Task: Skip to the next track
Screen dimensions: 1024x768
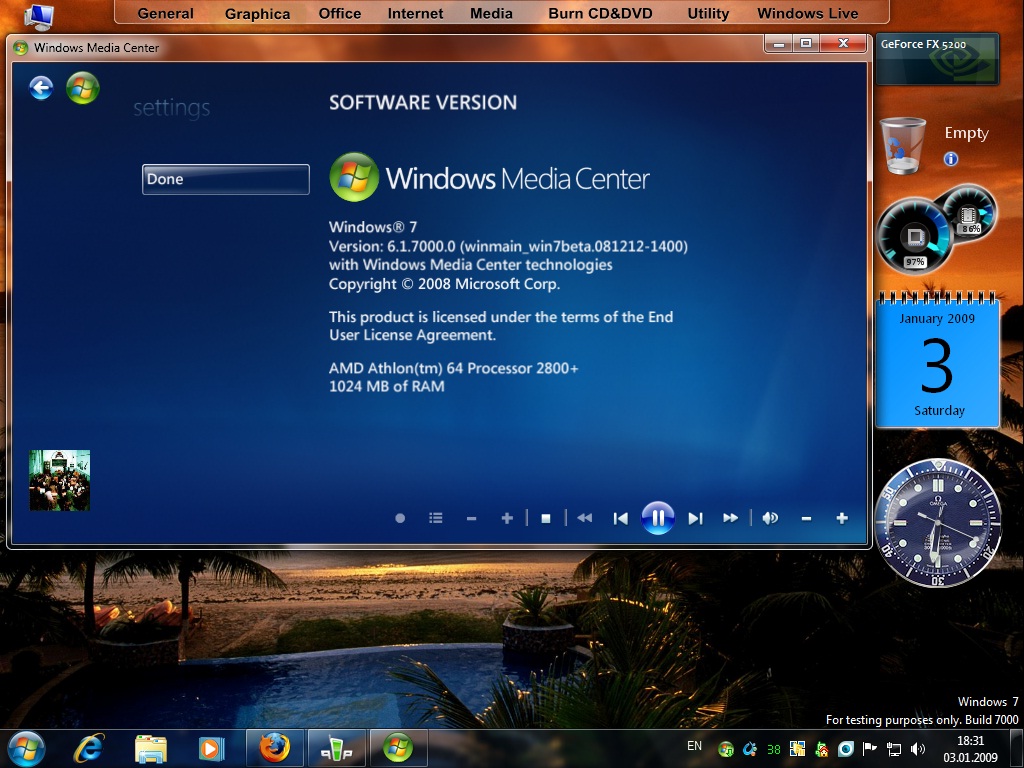Action: [696, 519]
